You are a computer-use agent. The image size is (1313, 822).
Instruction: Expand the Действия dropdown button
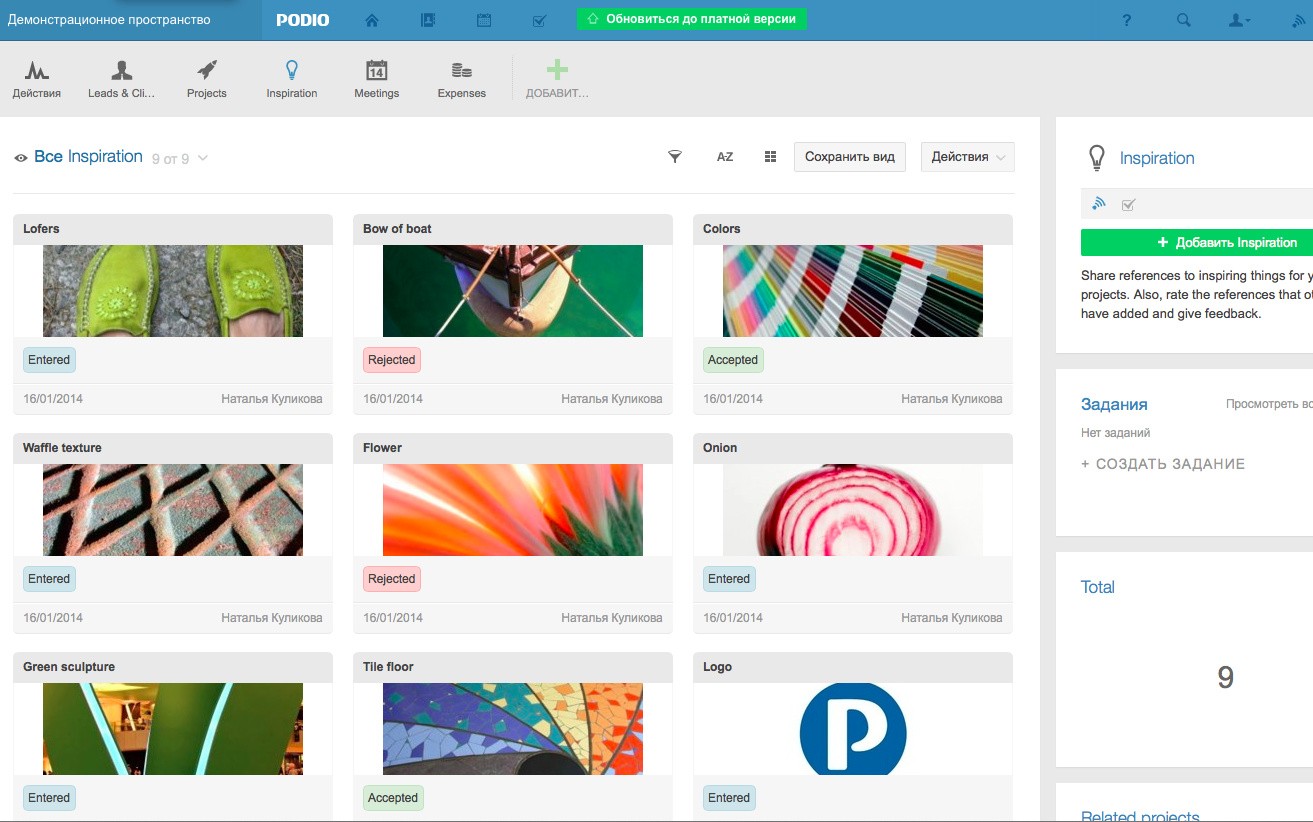click(x=967, y=157)
